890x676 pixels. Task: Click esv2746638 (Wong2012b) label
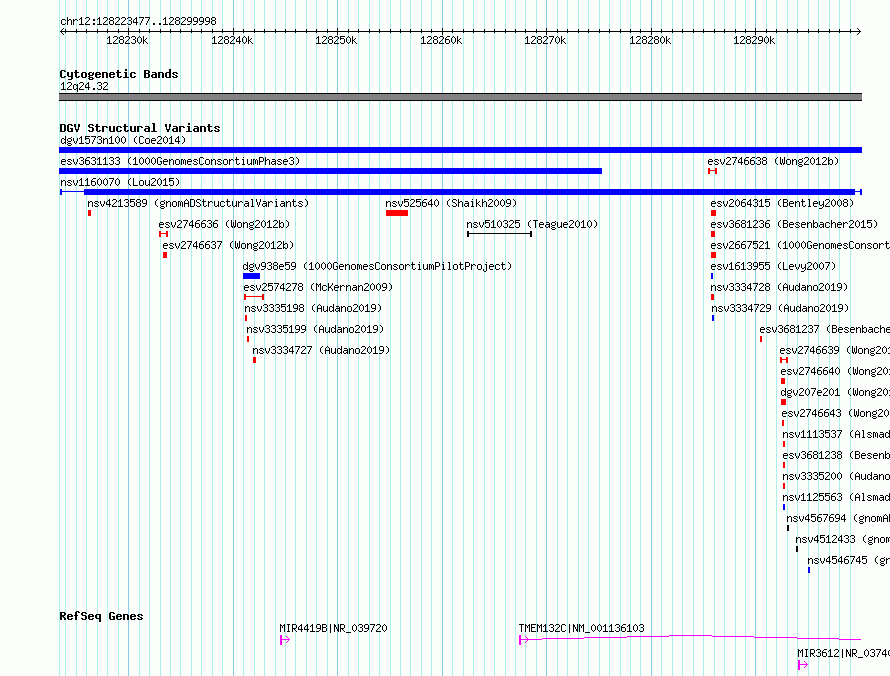click(773, 161)
